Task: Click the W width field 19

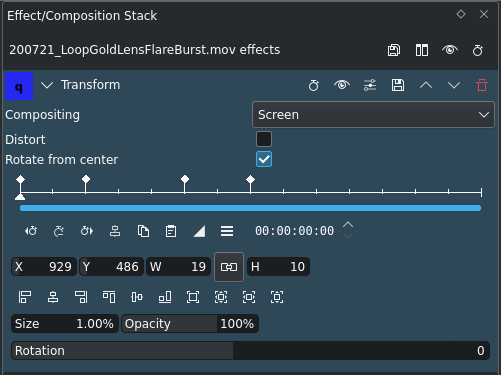Action: [x=179, y=267]
